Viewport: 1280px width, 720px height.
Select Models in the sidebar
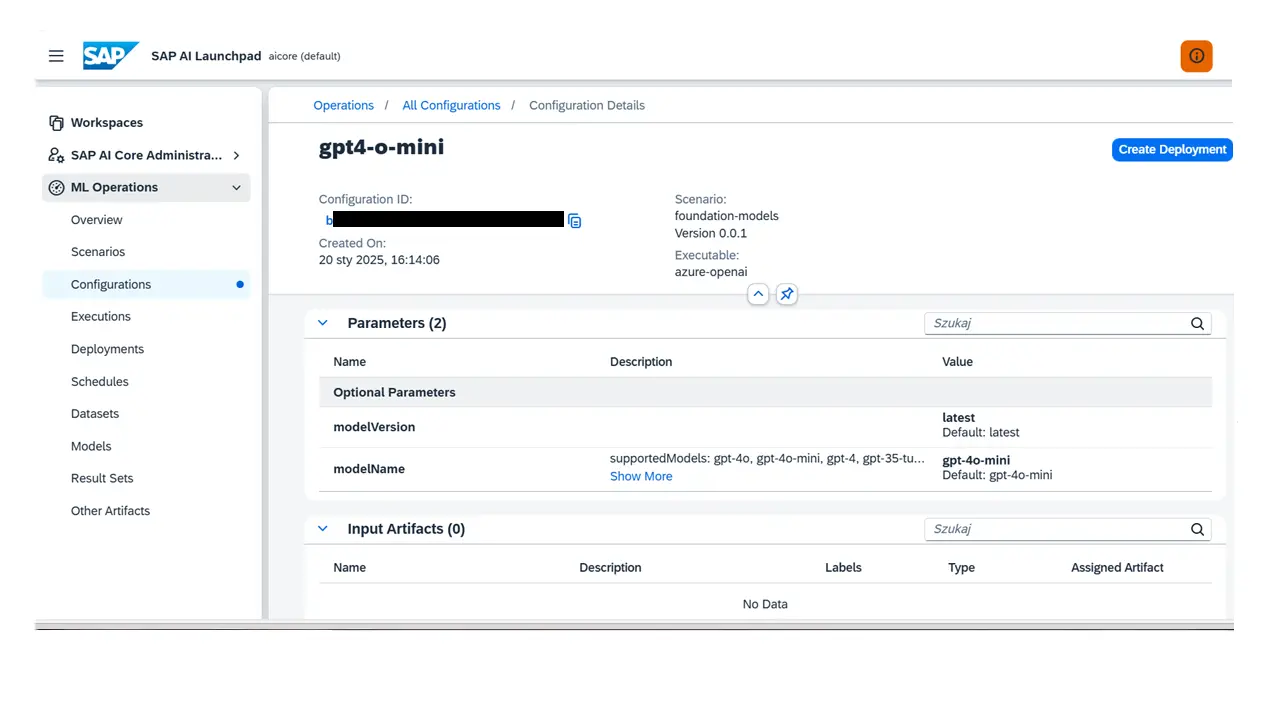(91, 446)
